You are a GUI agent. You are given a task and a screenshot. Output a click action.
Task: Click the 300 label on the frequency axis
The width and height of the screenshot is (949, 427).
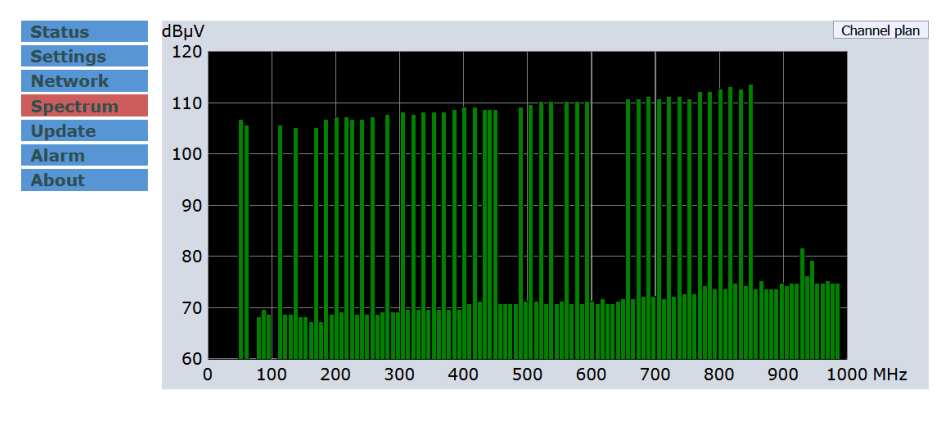click(x=399, y=375)
